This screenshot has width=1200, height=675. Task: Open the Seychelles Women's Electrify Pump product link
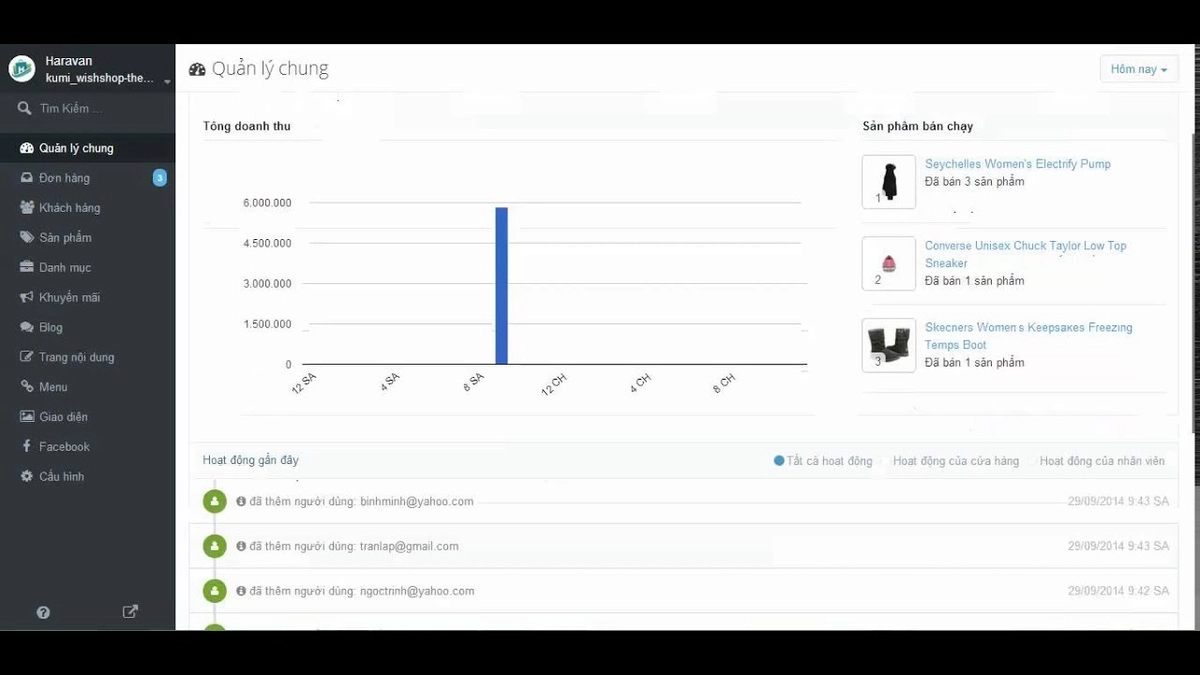(1018, 163)
